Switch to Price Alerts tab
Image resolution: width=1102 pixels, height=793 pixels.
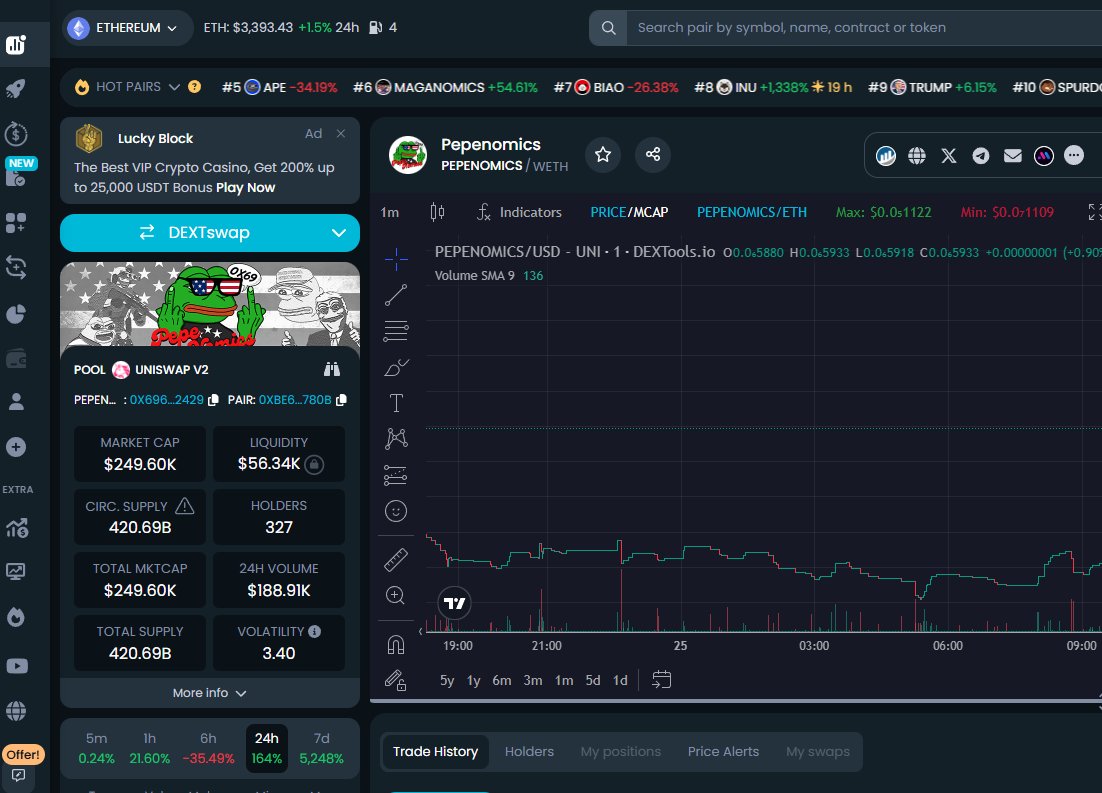point(723,752)
